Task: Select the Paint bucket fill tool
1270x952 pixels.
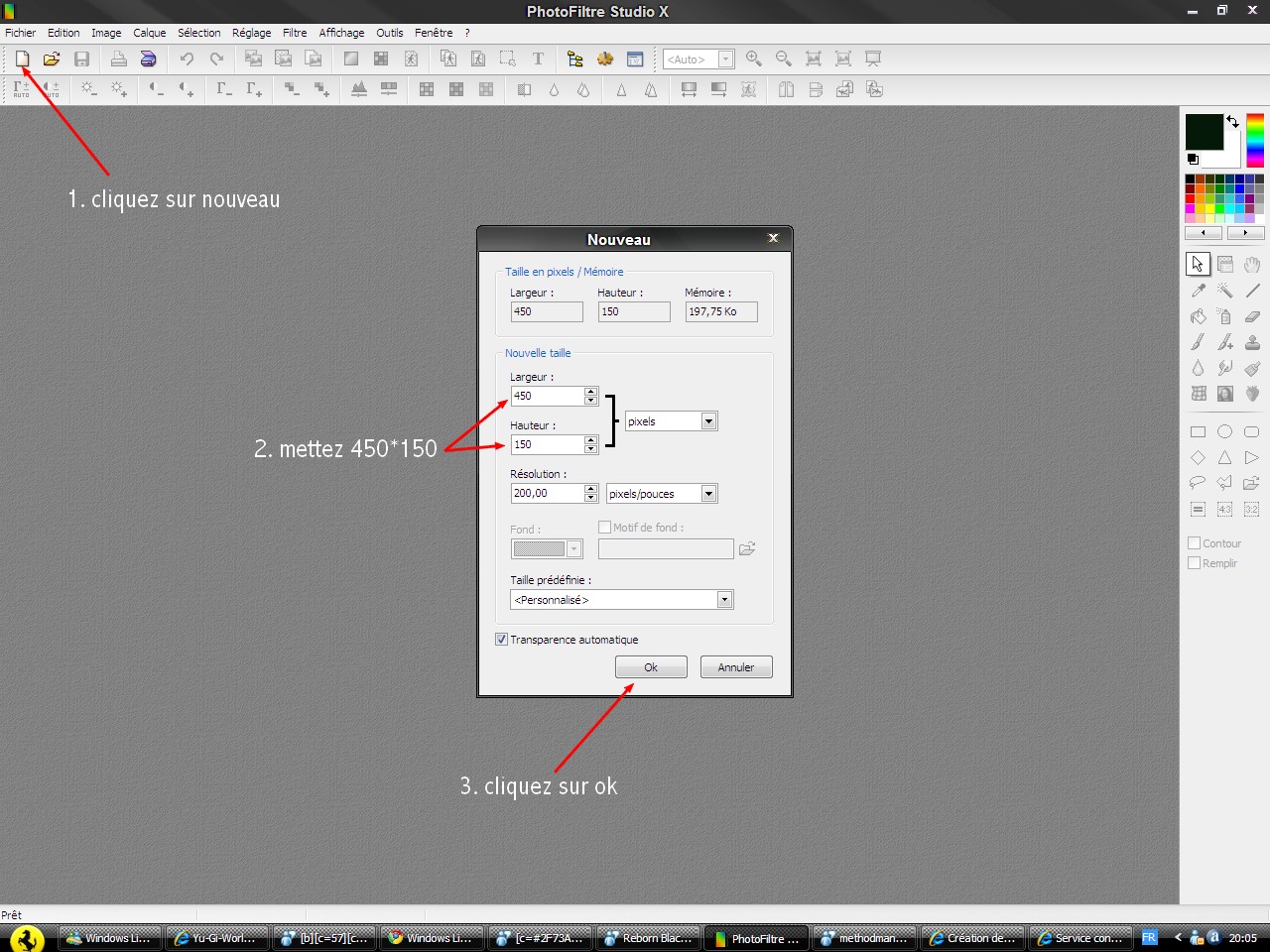Action: [1198, 316]
